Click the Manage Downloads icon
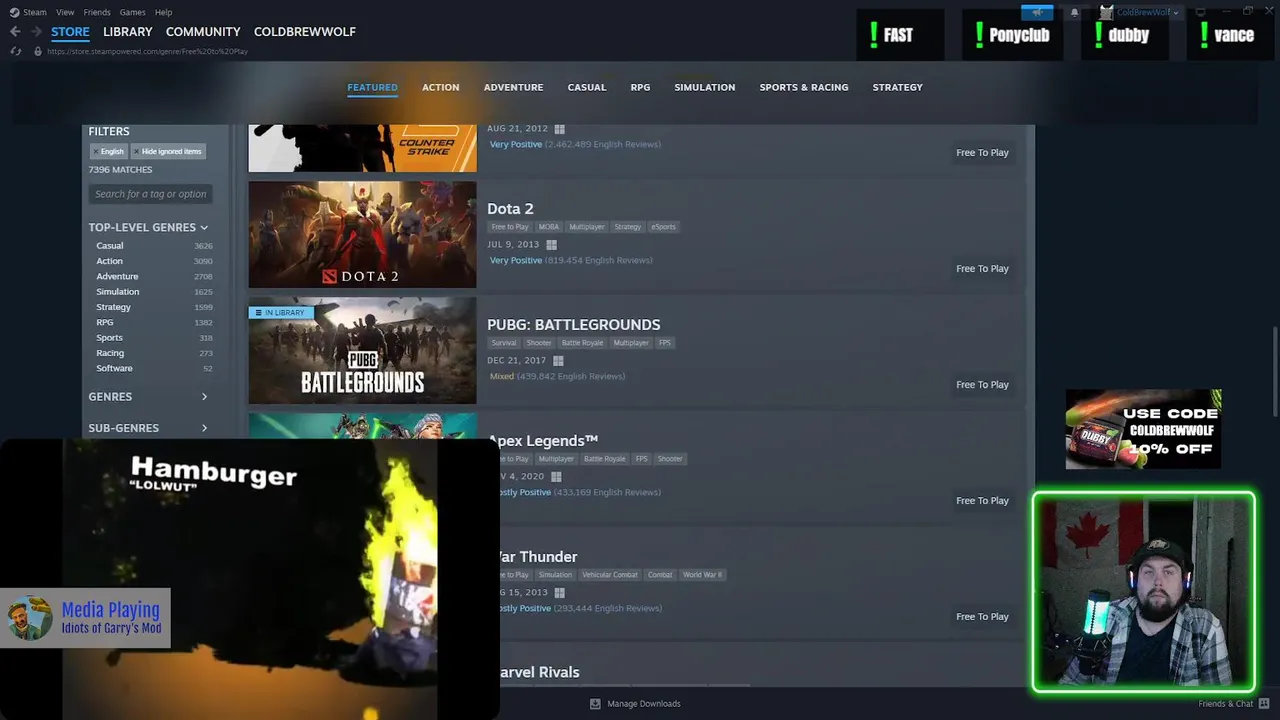 coord(595,703)
